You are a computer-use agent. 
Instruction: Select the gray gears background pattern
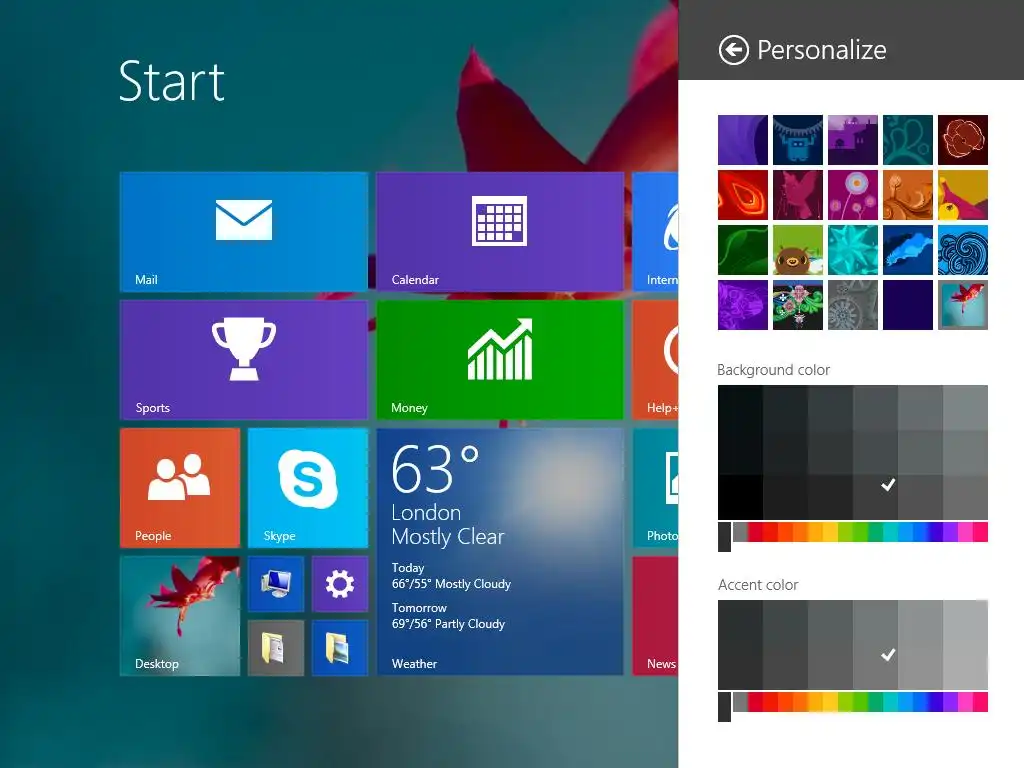pyautogui.click(x=852, y=305)
